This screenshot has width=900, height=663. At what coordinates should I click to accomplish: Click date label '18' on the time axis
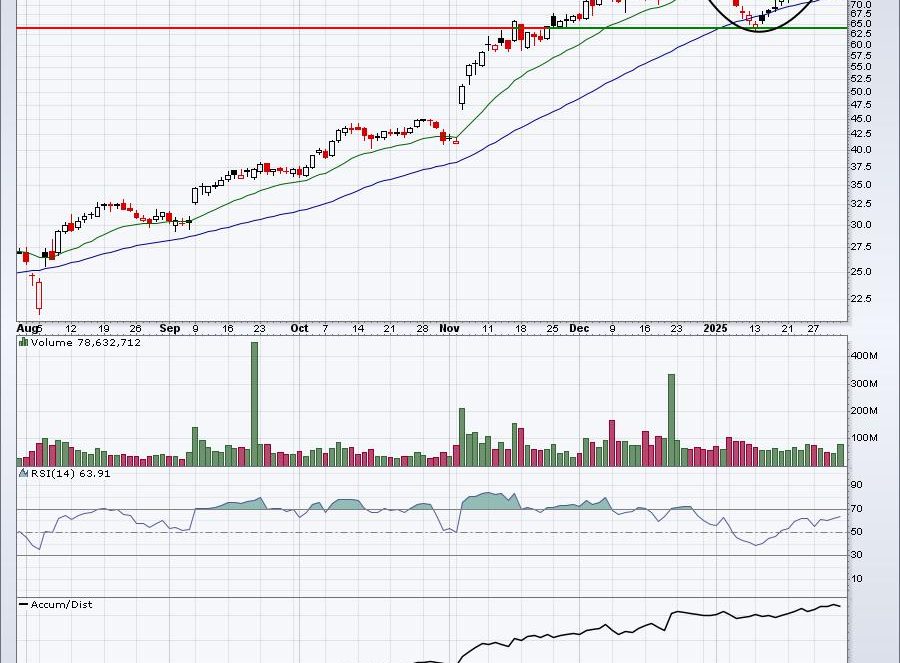521,329
